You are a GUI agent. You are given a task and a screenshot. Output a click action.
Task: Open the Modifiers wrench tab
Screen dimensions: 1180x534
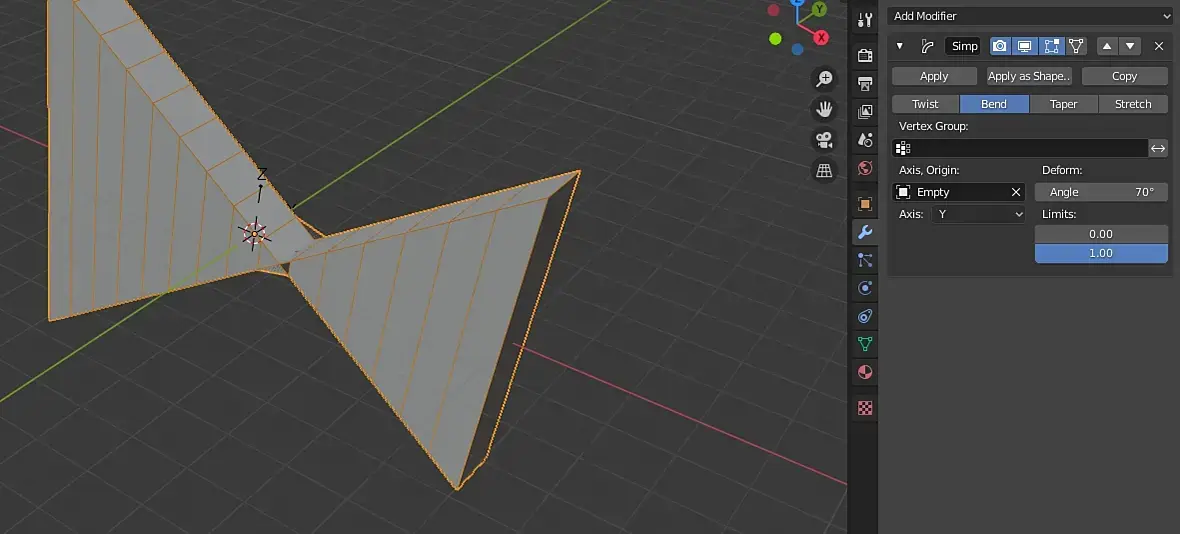[x=865, y=232]
